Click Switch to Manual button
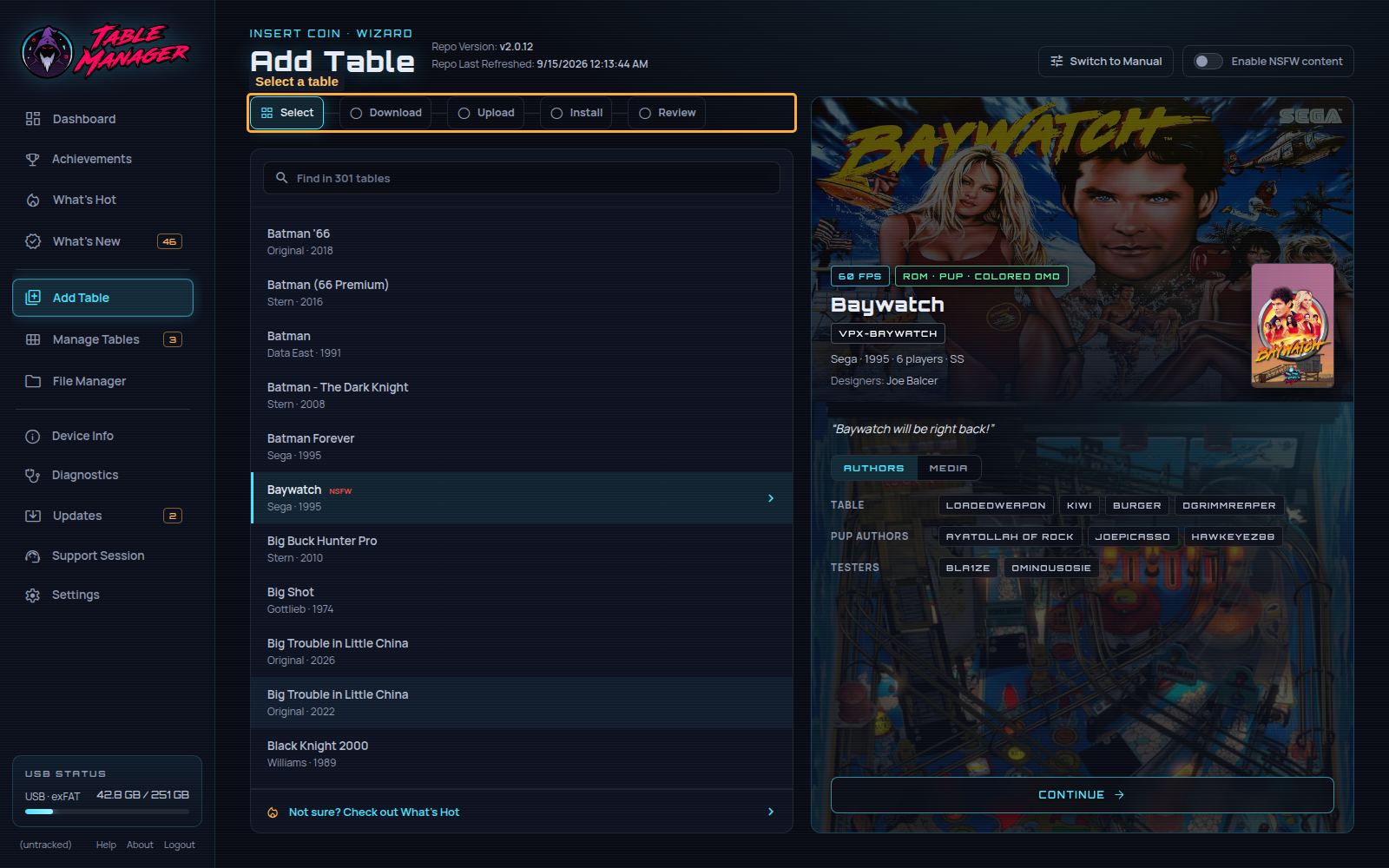The width and height of the screenshot is (1389, 868). [x=1106, y=62]
